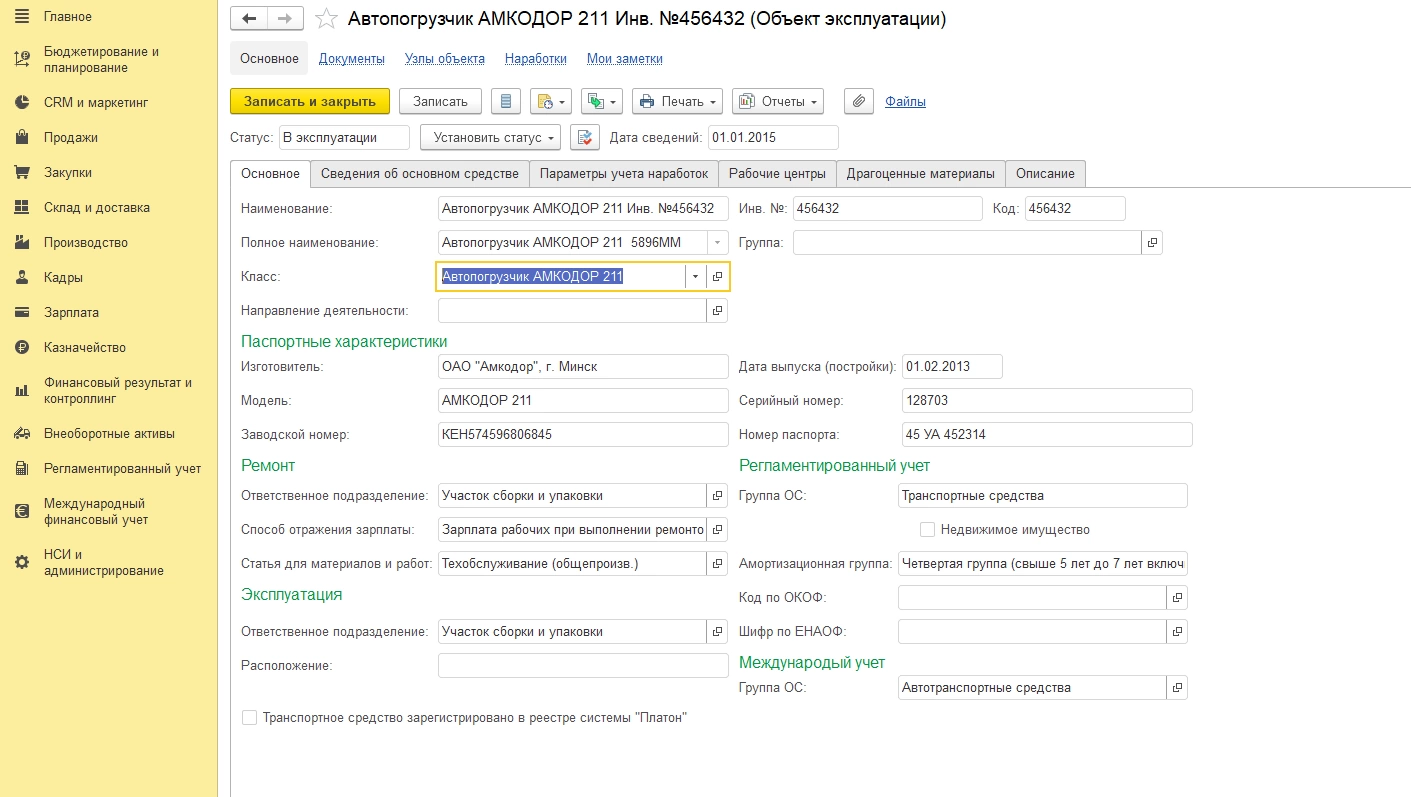1411x797 pixels.
Task: Click the open icon for Группа ОС under Международный учет
Action: (x=1177, y=688)
